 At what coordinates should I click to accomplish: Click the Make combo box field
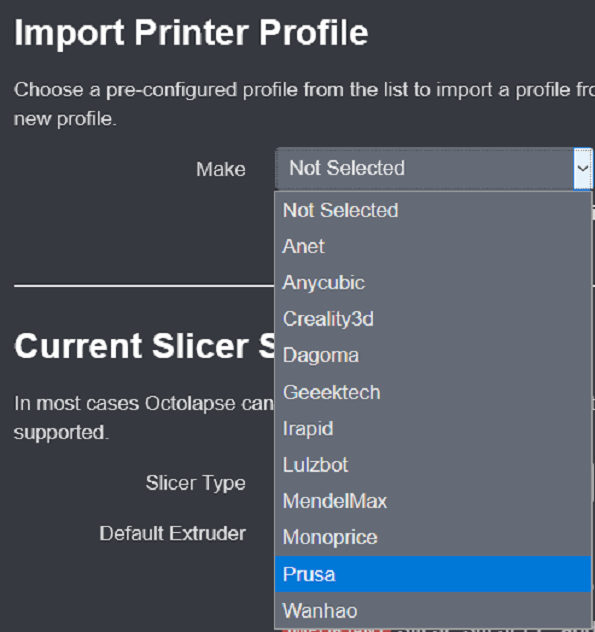point(434,168)
